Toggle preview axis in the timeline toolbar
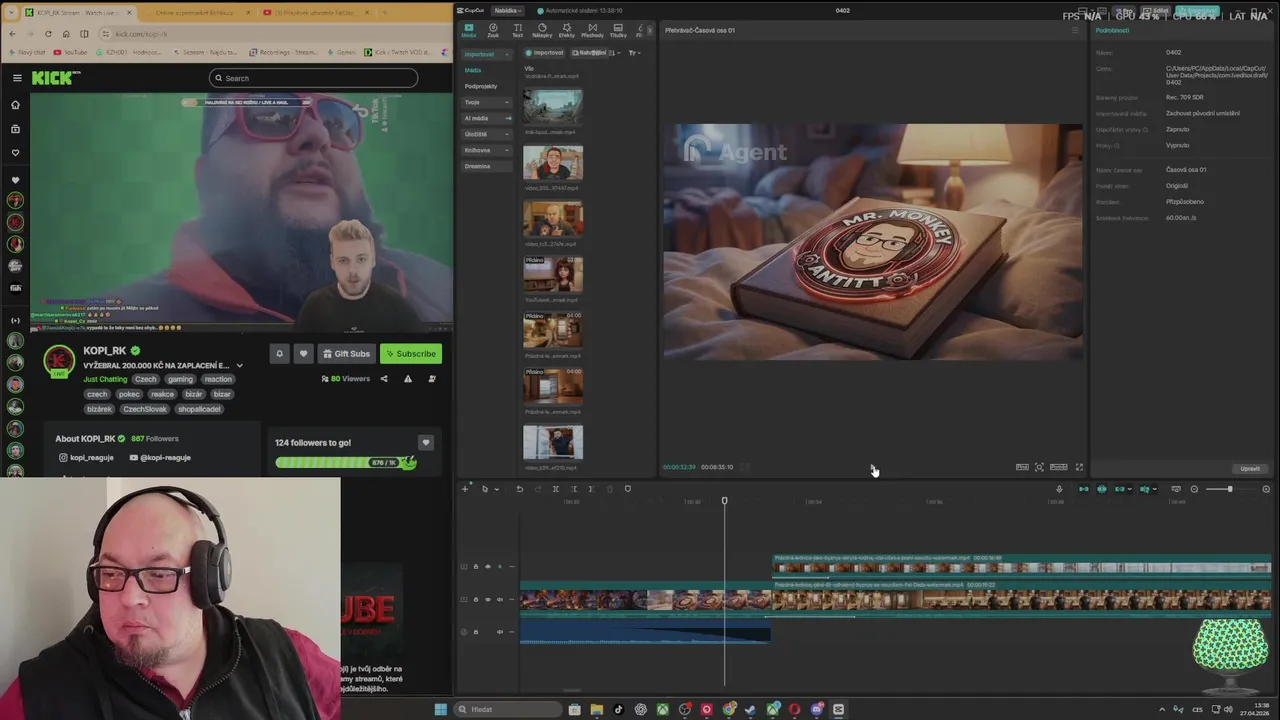 [x=1146, y=489]
